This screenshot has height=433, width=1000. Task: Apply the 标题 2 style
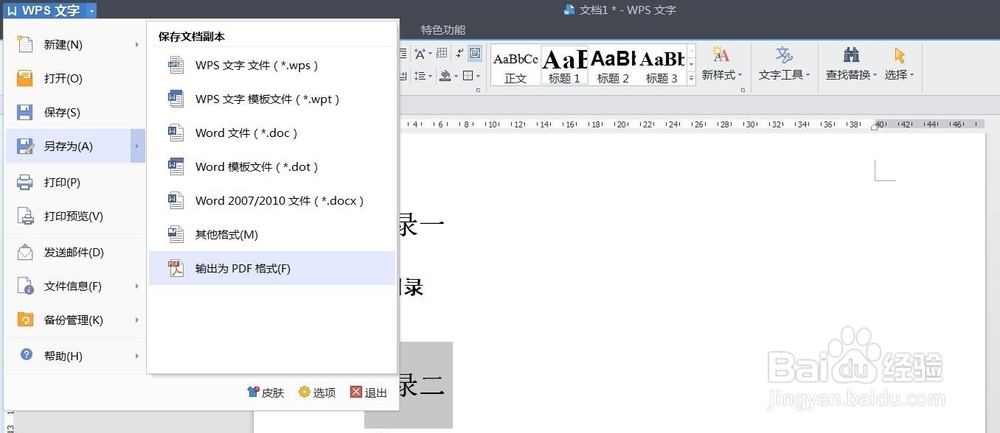pyautogui.click(x=612, y=65)
